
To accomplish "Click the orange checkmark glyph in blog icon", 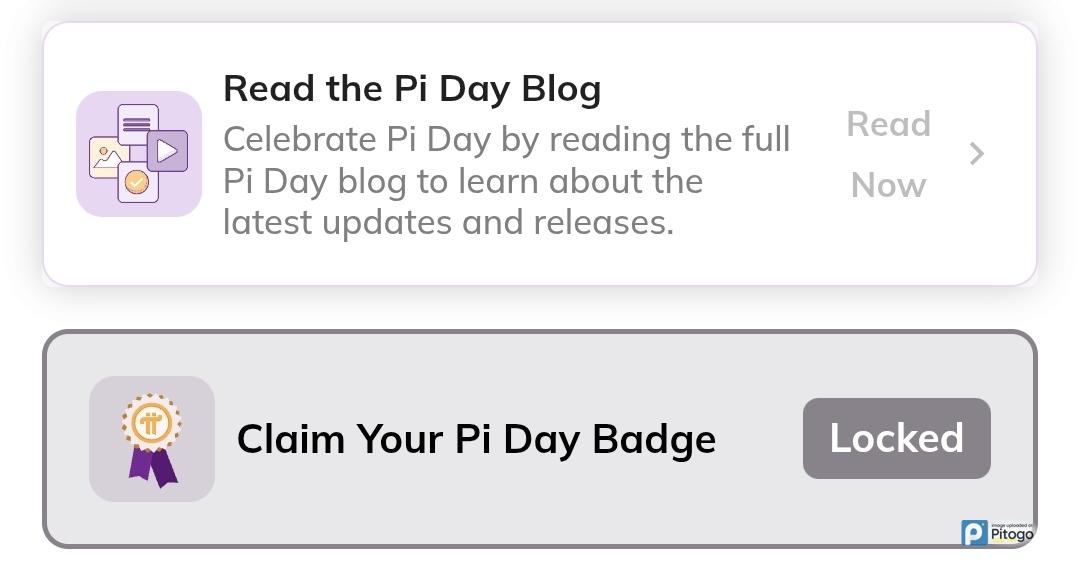I will tap(137, 183).
